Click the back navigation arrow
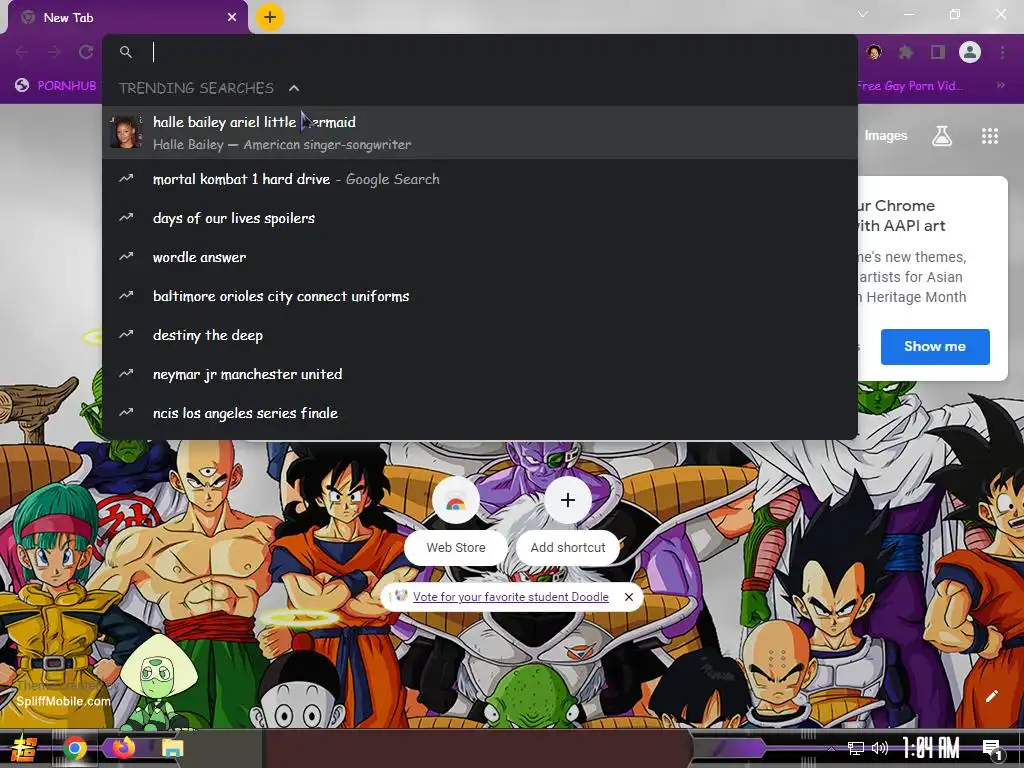 click(22, 52)
